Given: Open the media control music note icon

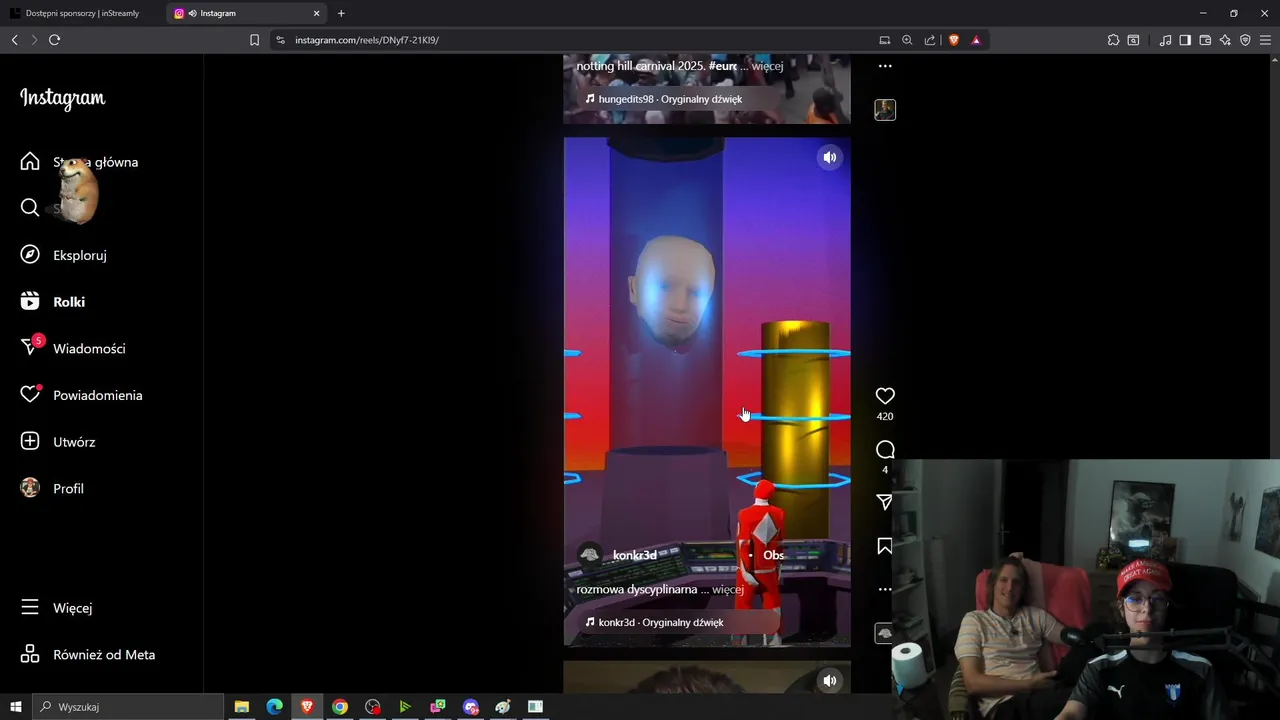Looking at the screenshot, I should click(1165, 40).
